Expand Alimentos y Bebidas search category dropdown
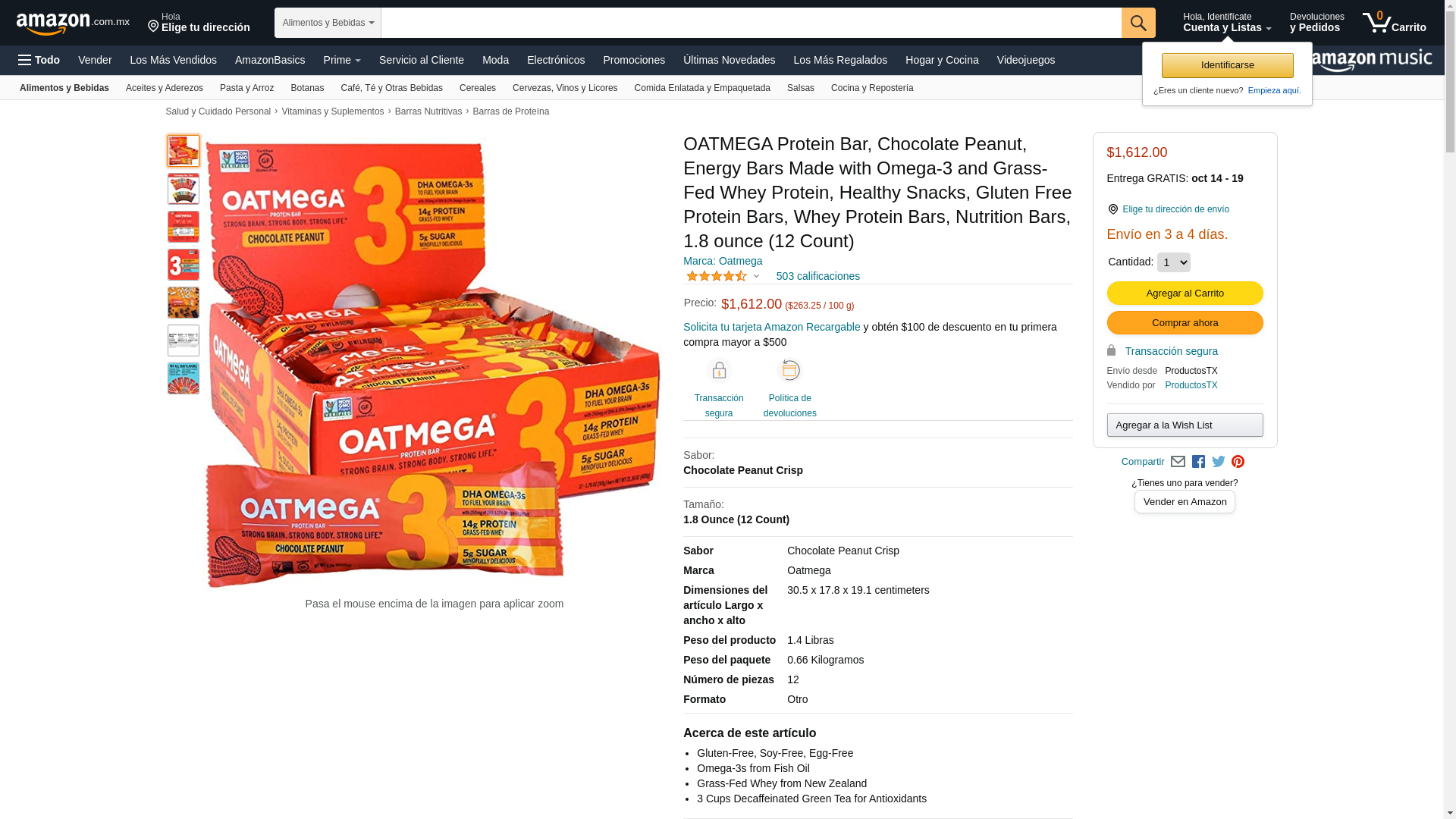This screenshot has height=819, width=1456. coord(328,23)
